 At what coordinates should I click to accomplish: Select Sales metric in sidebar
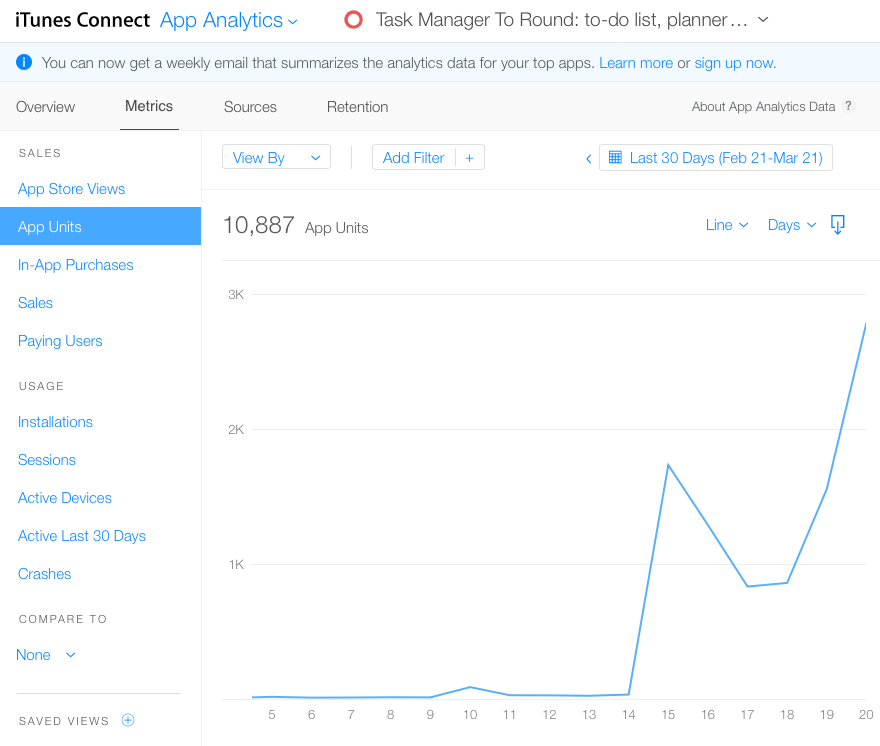coord(35,303)
